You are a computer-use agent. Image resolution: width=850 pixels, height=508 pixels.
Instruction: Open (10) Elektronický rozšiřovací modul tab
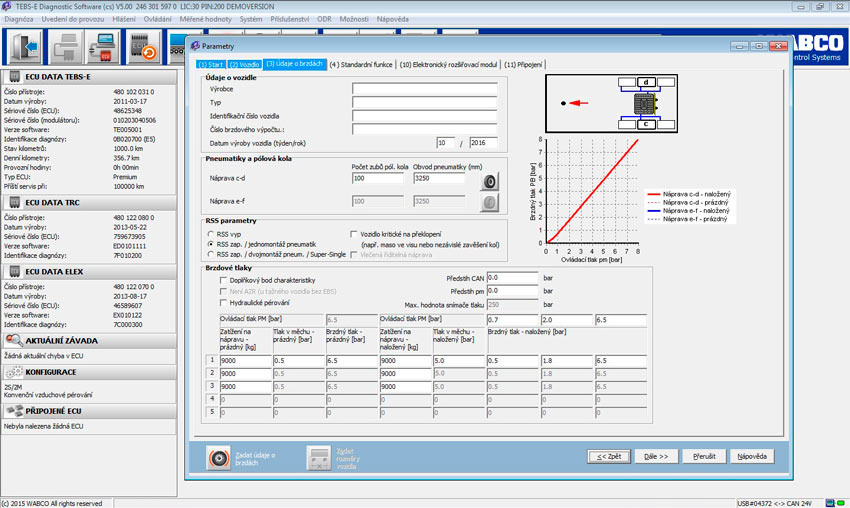point(448,65)
